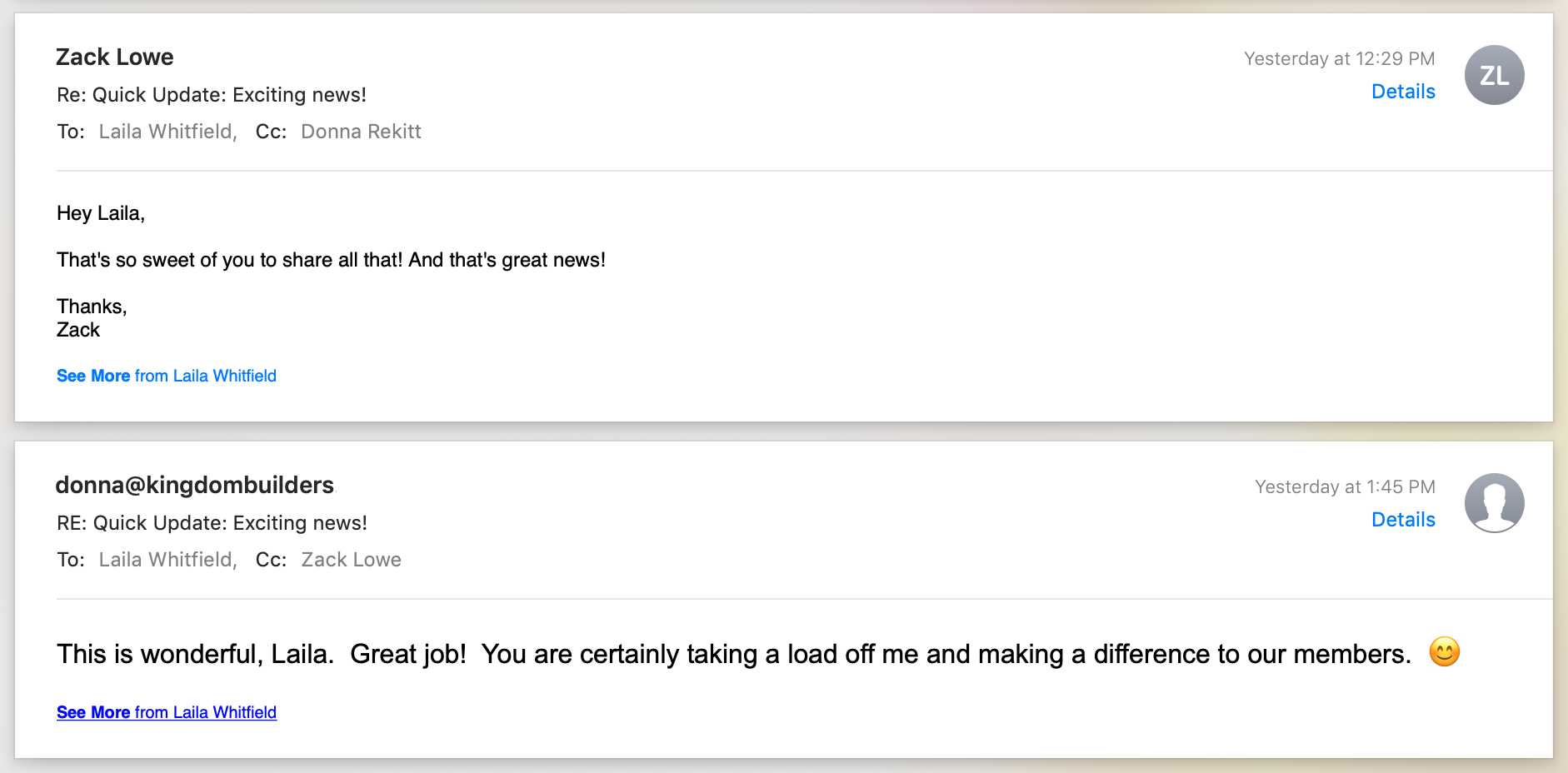This screenshot has width=1568, height=773.
Task: Click the "Hey Laila," greeting text
Action: [x=101, y=213]
